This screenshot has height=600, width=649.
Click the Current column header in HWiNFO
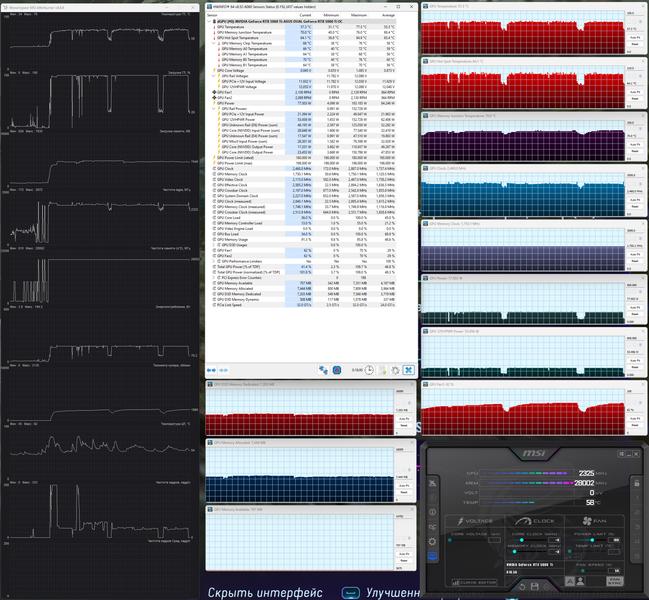click(x=305, y=15)
